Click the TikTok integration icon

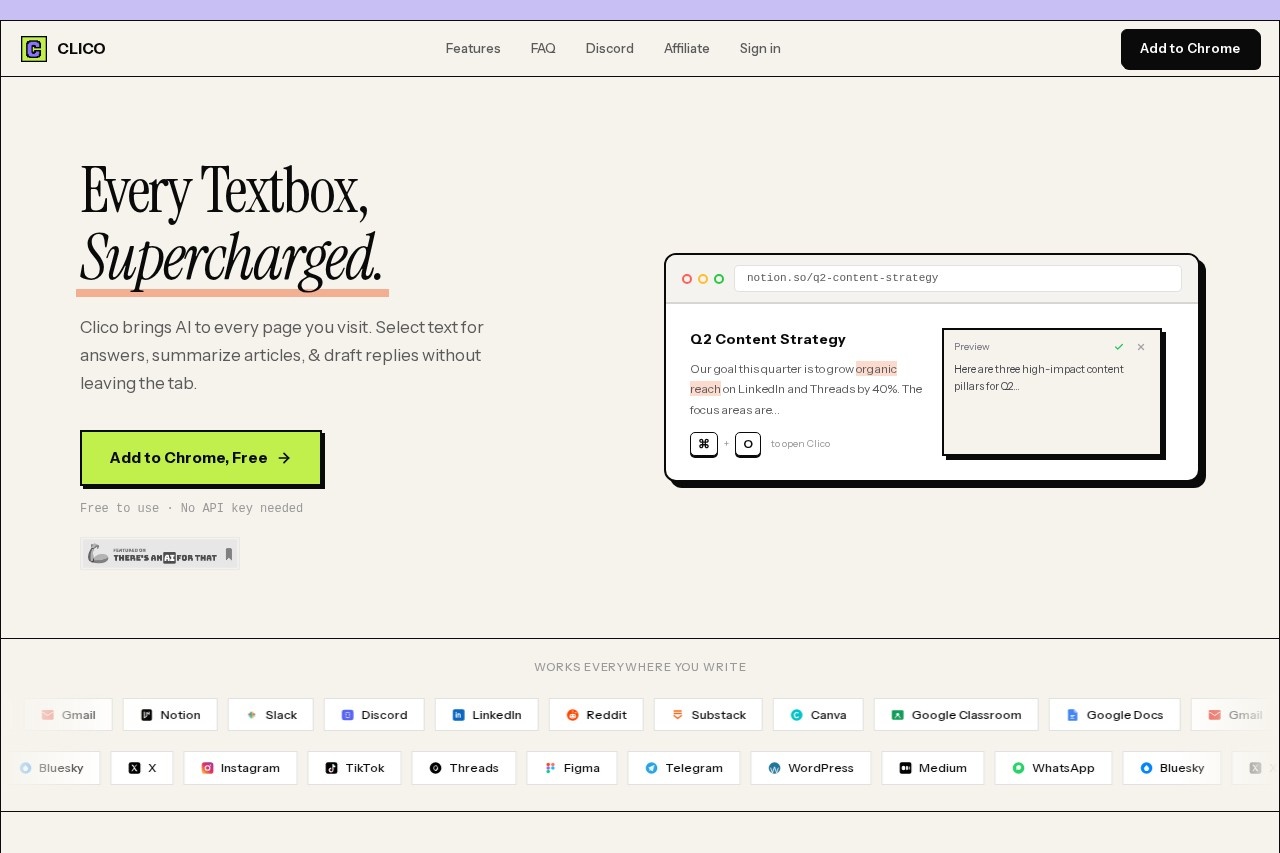pos(332,768)
